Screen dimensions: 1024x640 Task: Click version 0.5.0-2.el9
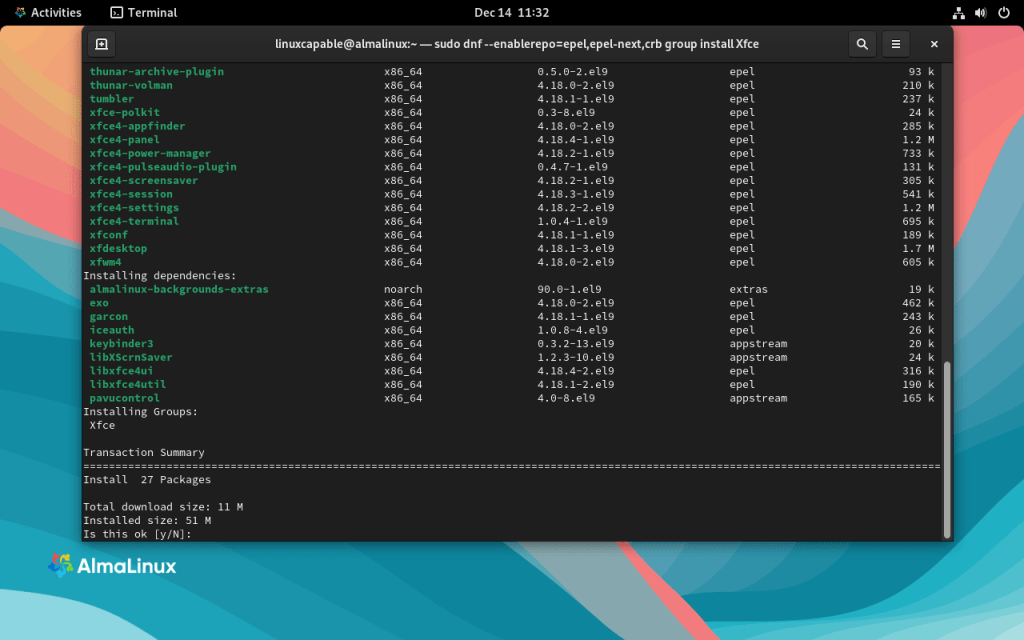(573, 72)
